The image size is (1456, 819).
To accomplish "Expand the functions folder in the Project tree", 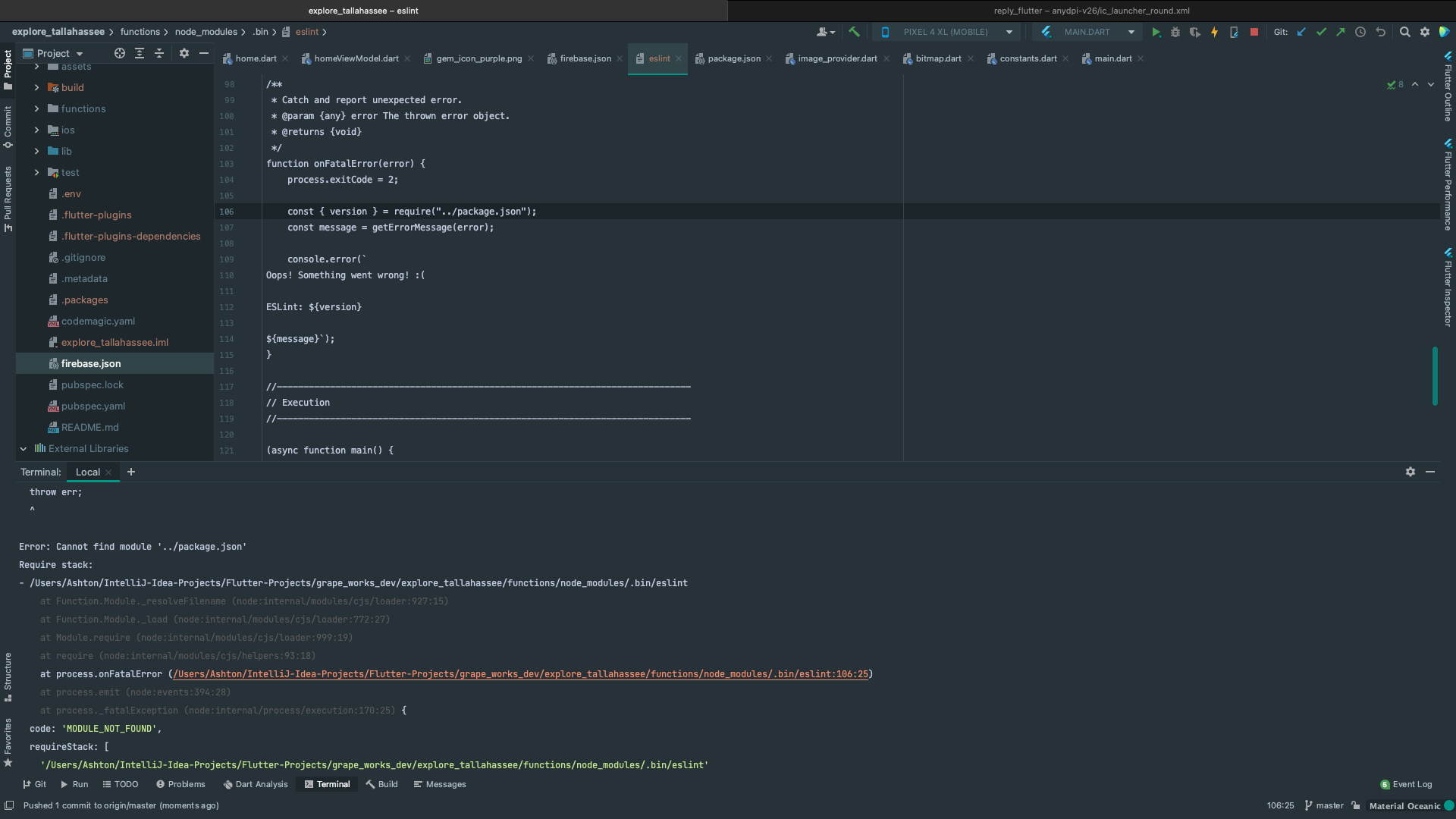I will click(x=36, y=108).
